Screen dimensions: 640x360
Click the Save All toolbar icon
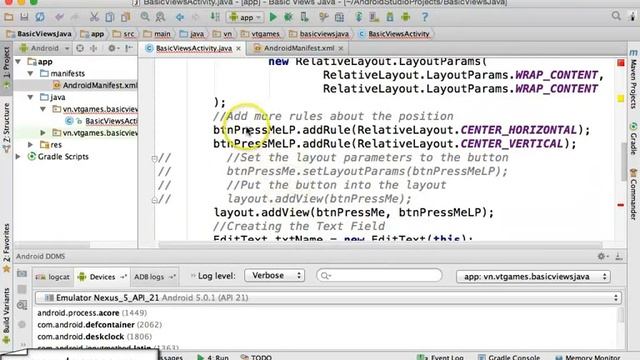24,17
